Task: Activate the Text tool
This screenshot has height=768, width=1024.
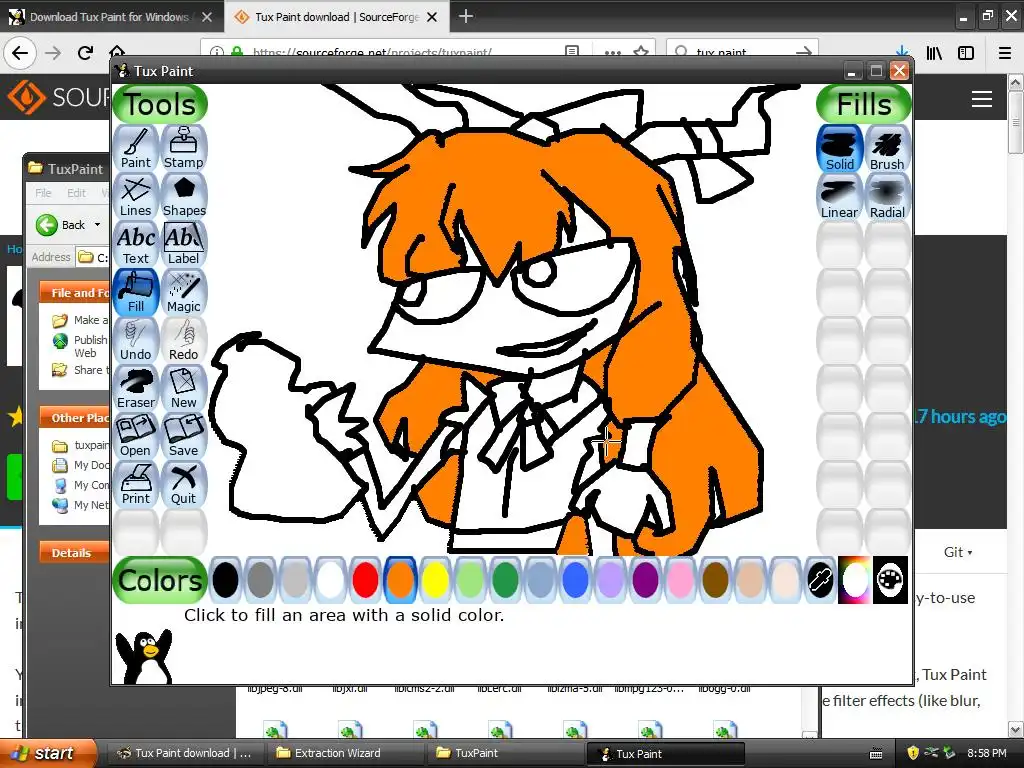Action: click(136, 244)
